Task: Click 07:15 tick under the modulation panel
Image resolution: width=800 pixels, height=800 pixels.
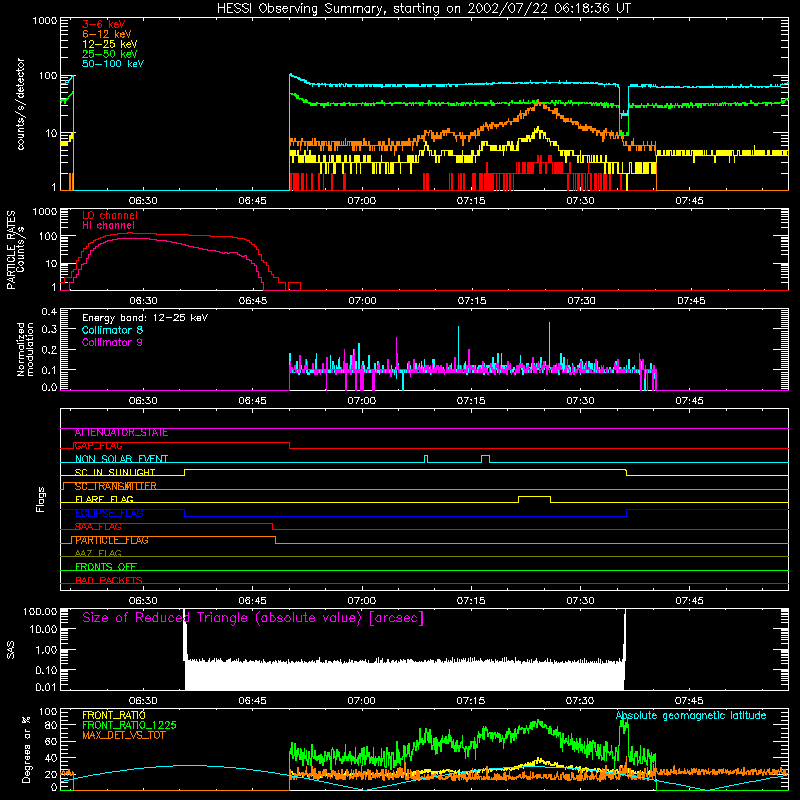Action: (471, 401)
